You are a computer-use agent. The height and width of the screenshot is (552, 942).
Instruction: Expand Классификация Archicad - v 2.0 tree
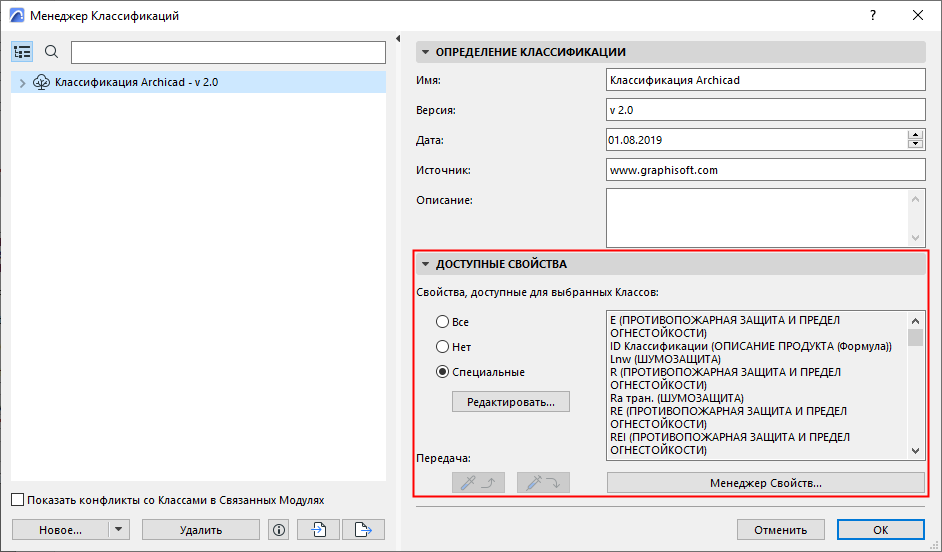tap(22, 83)
